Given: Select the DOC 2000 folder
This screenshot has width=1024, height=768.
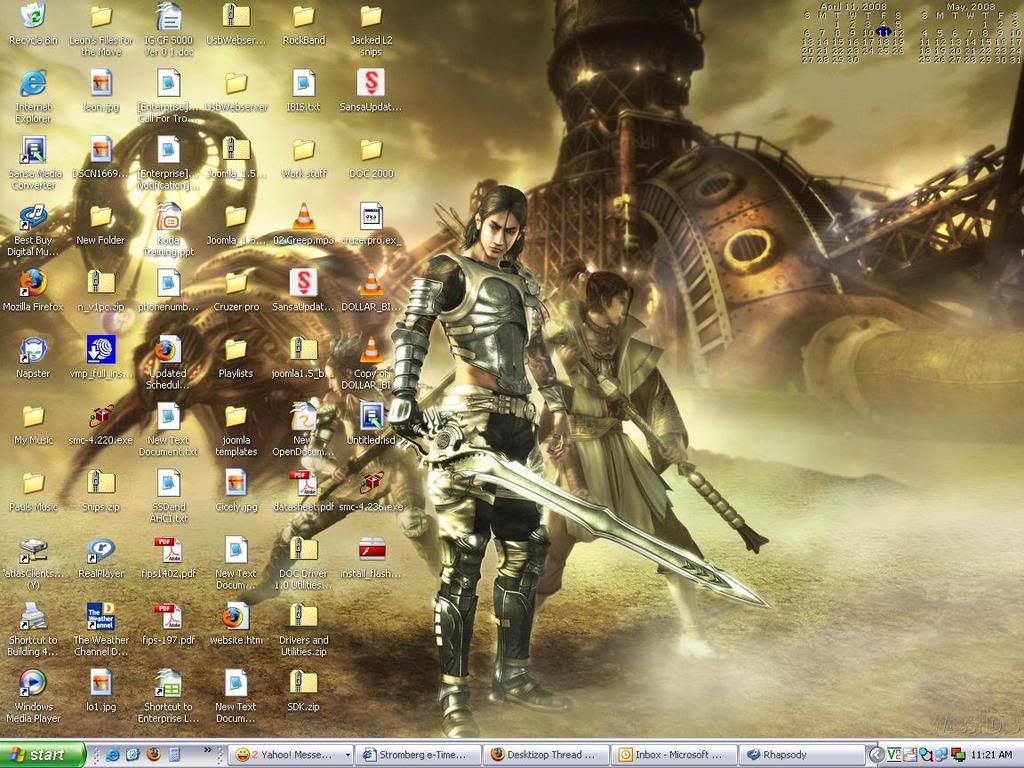Looking at the screenshot, I should [371, 157].
